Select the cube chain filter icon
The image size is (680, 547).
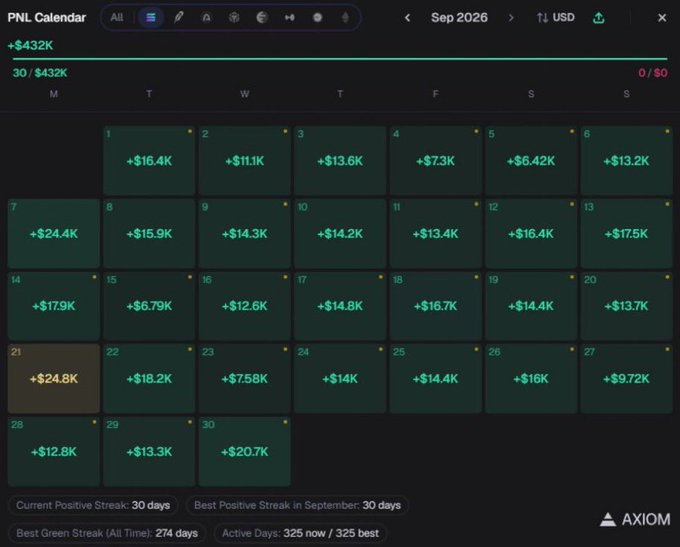(234, 17)
